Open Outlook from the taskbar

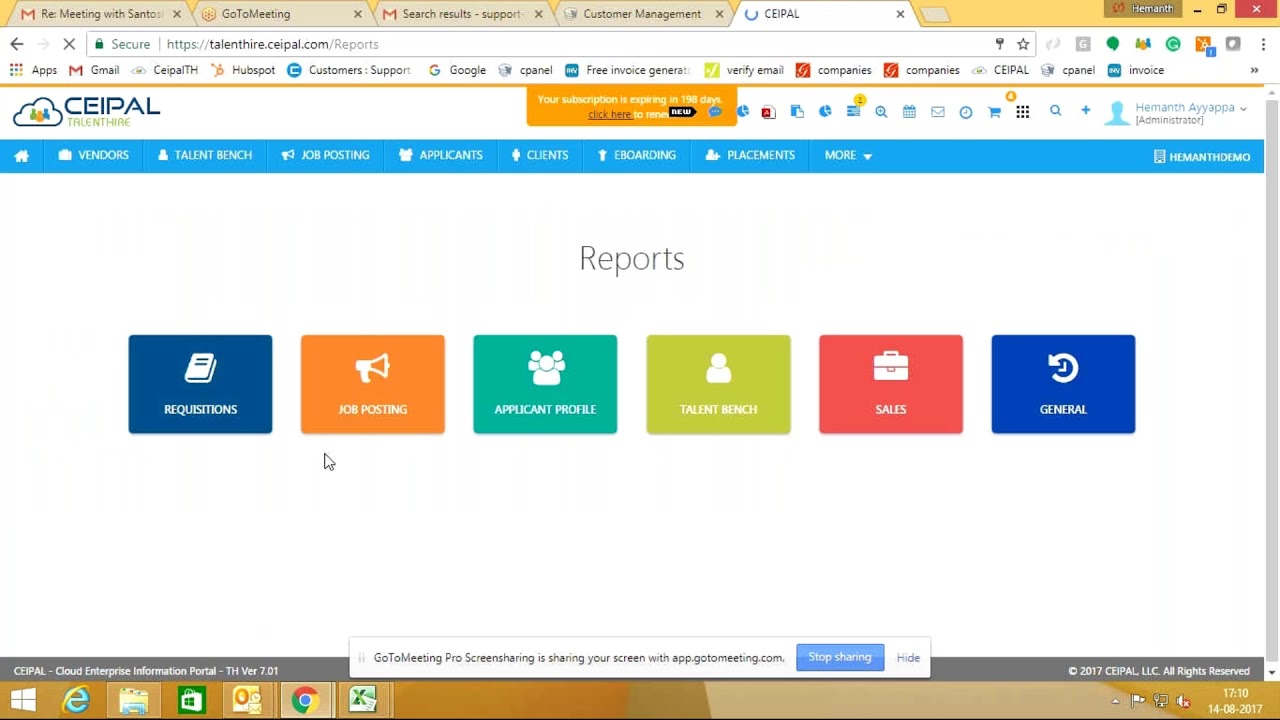click(247, 701)
